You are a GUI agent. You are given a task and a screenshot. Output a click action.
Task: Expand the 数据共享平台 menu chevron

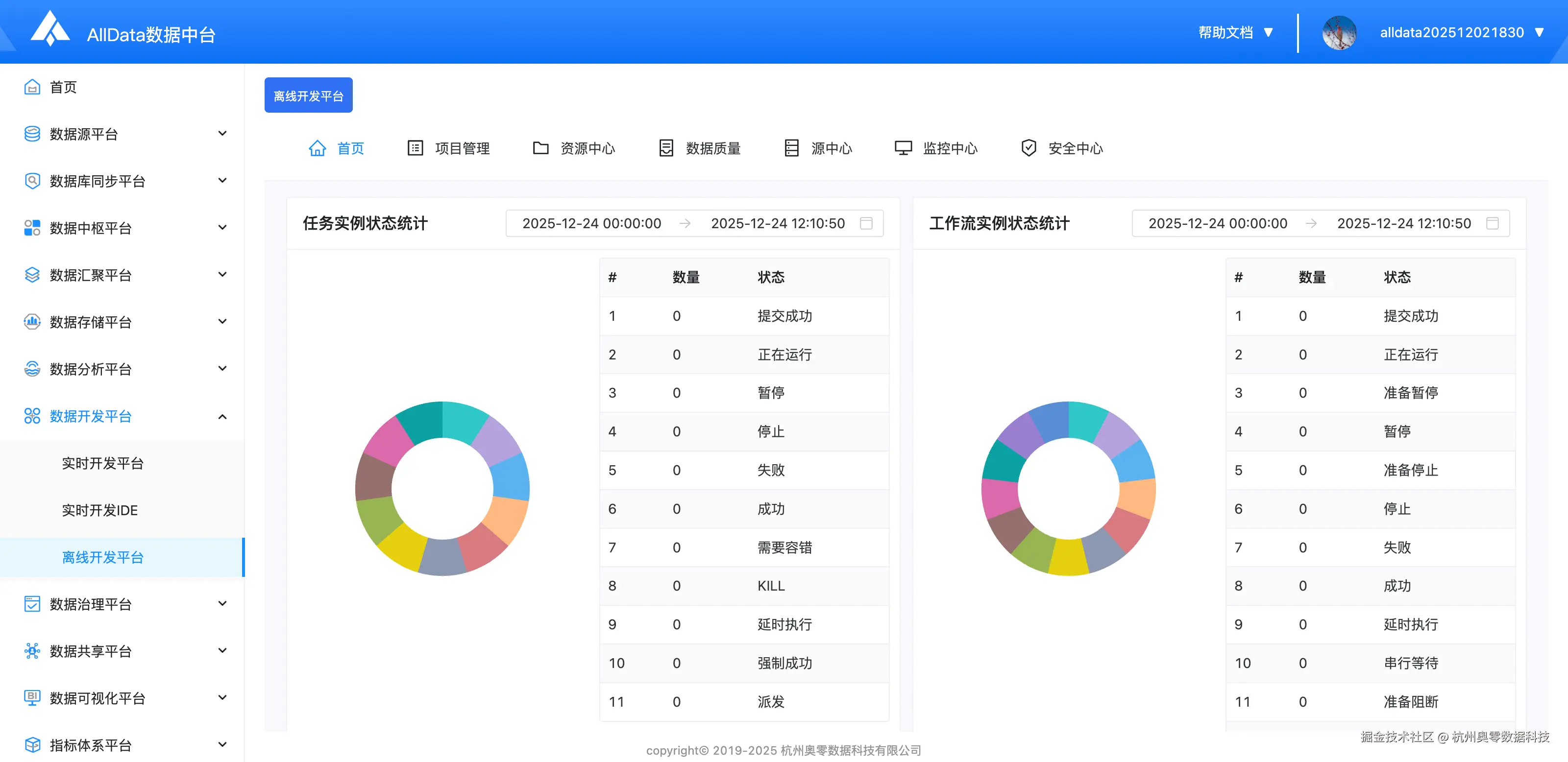(222, 651)
